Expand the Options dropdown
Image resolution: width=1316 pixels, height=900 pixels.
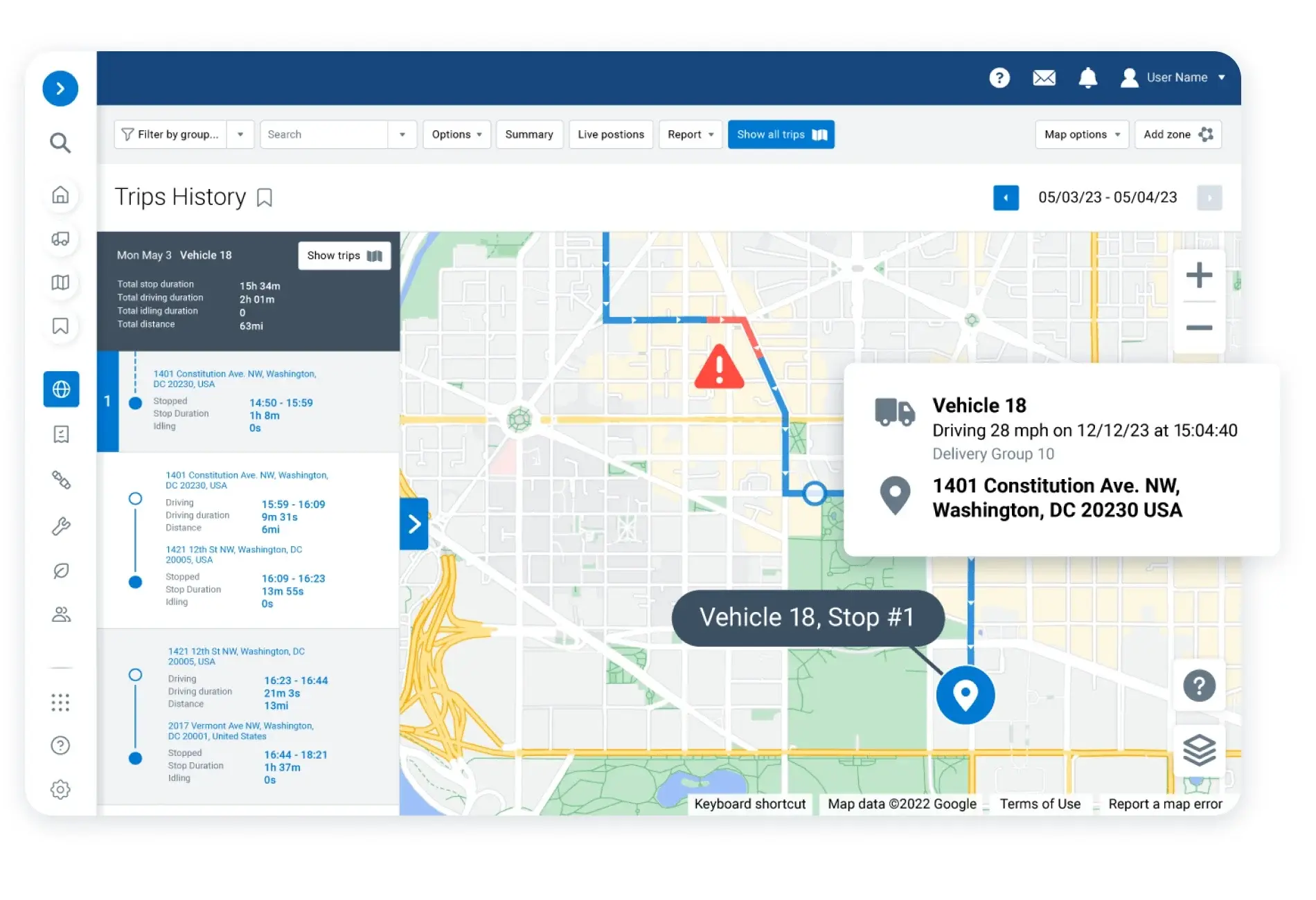click(x=456, y=134)
